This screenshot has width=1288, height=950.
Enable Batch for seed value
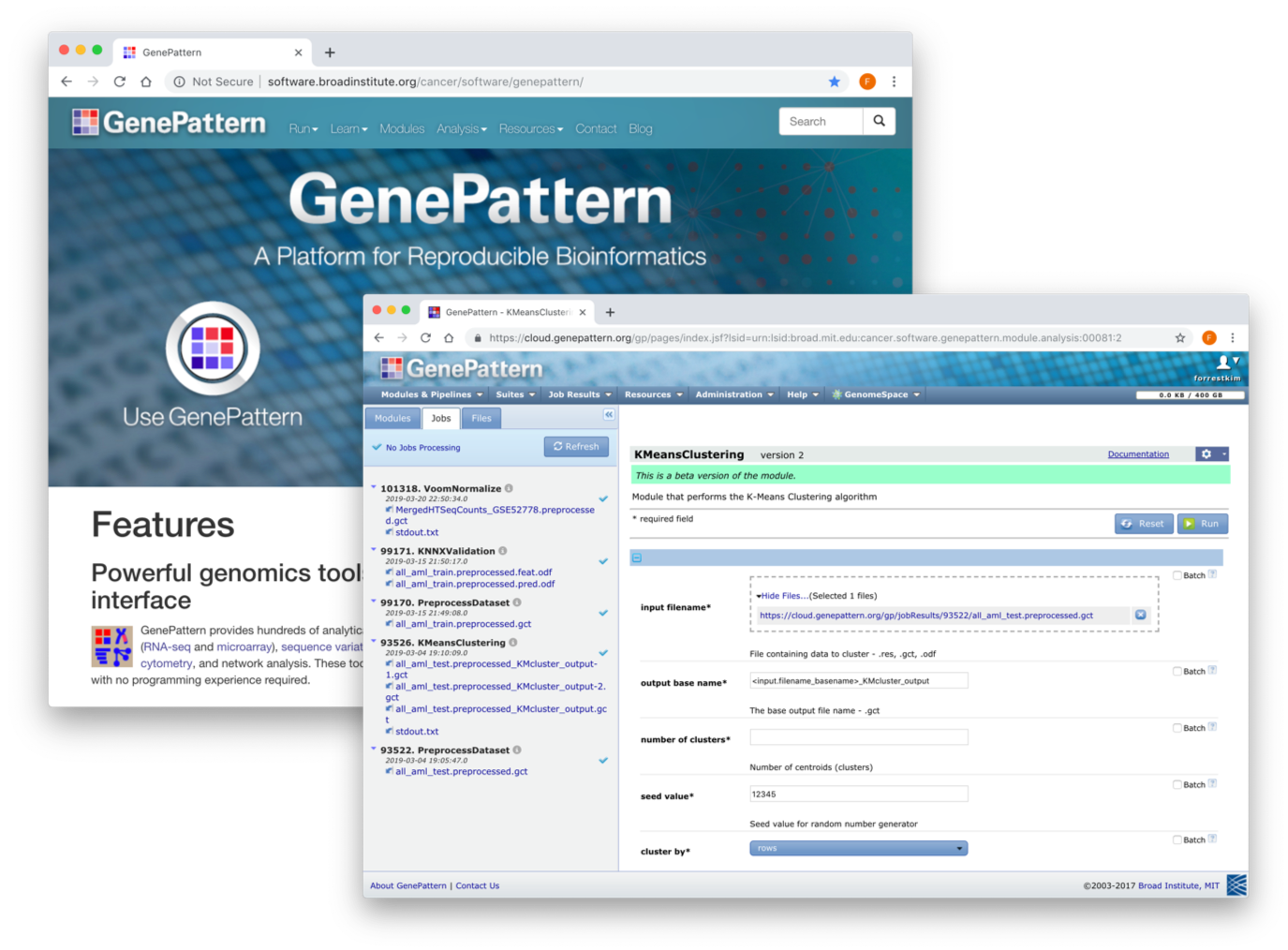click(x=1177, y=784)
